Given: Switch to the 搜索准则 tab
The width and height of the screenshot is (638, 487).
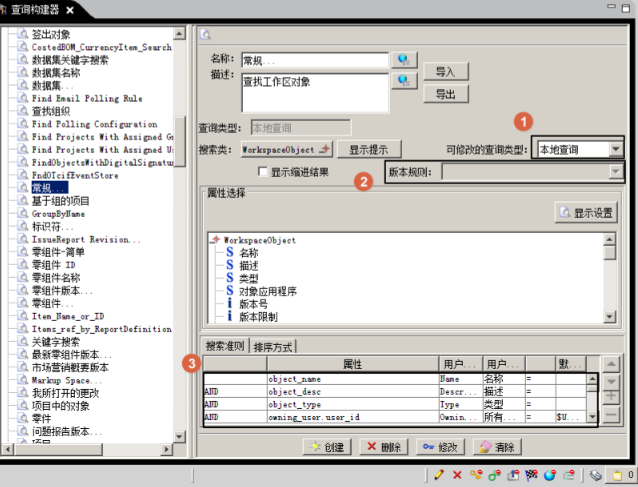Looking at the screenshot, I should click(224, 347).
